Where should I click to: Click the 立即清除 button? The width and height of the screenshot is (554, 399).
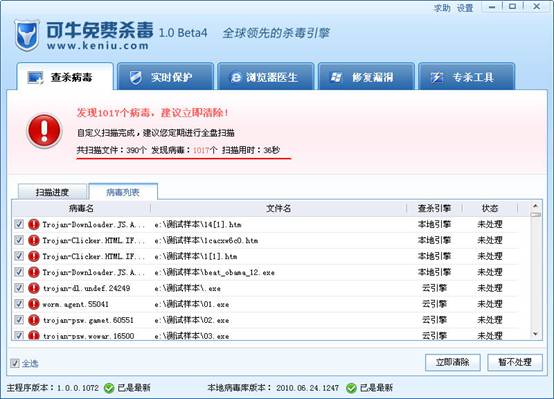[x=453, y=362]
